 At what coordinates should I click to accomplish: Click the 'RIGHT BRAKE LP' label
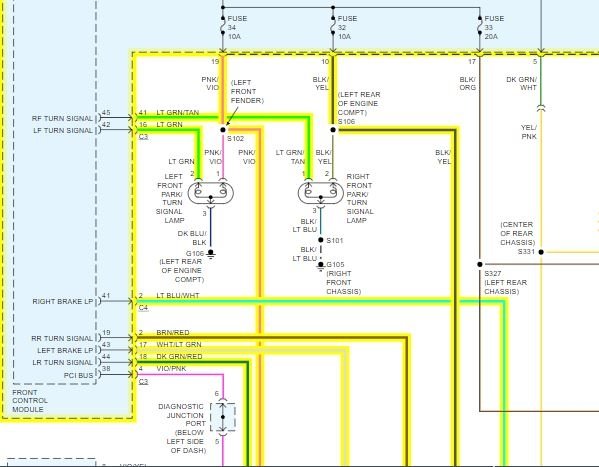(x=63, y=302)
